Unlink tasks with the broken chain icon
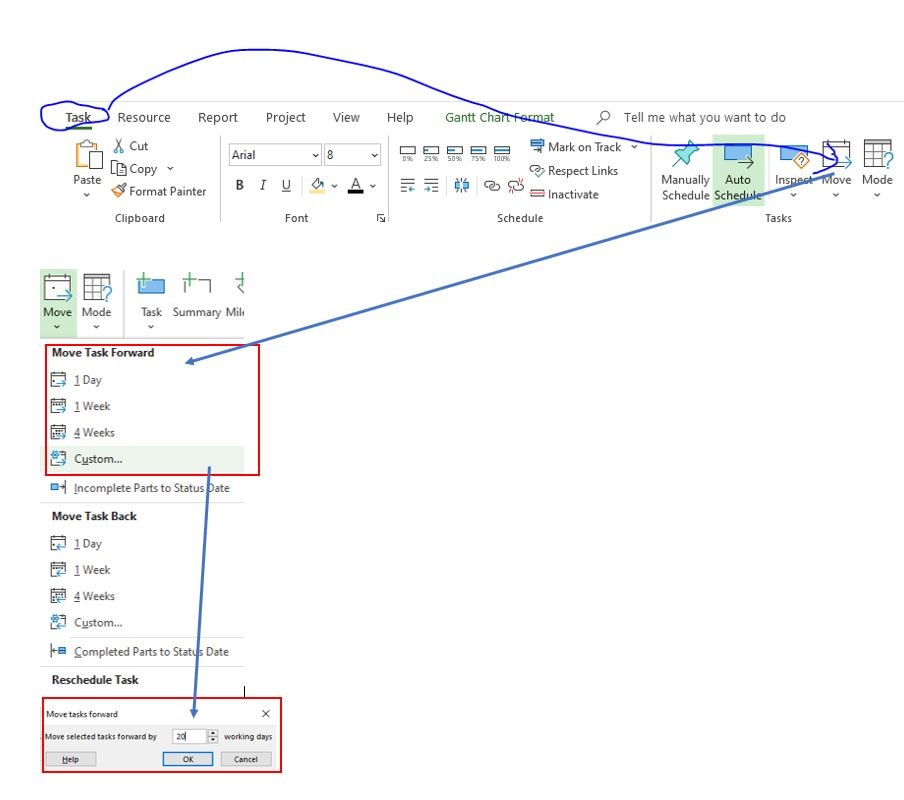The width and height of the screenshot is (904, 800). [x=515, y=185]
